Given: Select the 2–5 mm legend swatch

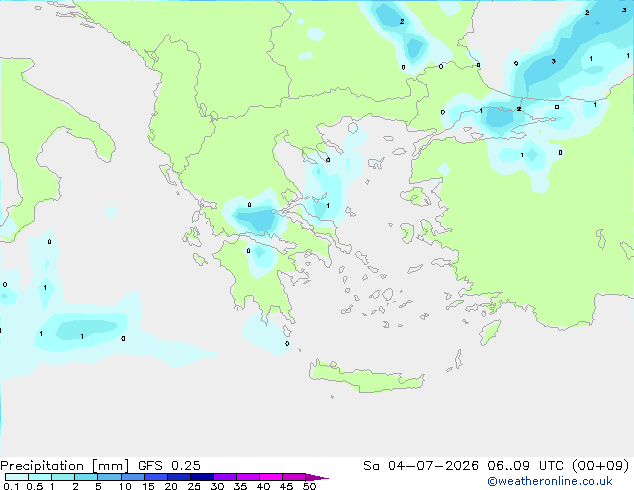Looking at the screenshot, I should coord(86,477).
